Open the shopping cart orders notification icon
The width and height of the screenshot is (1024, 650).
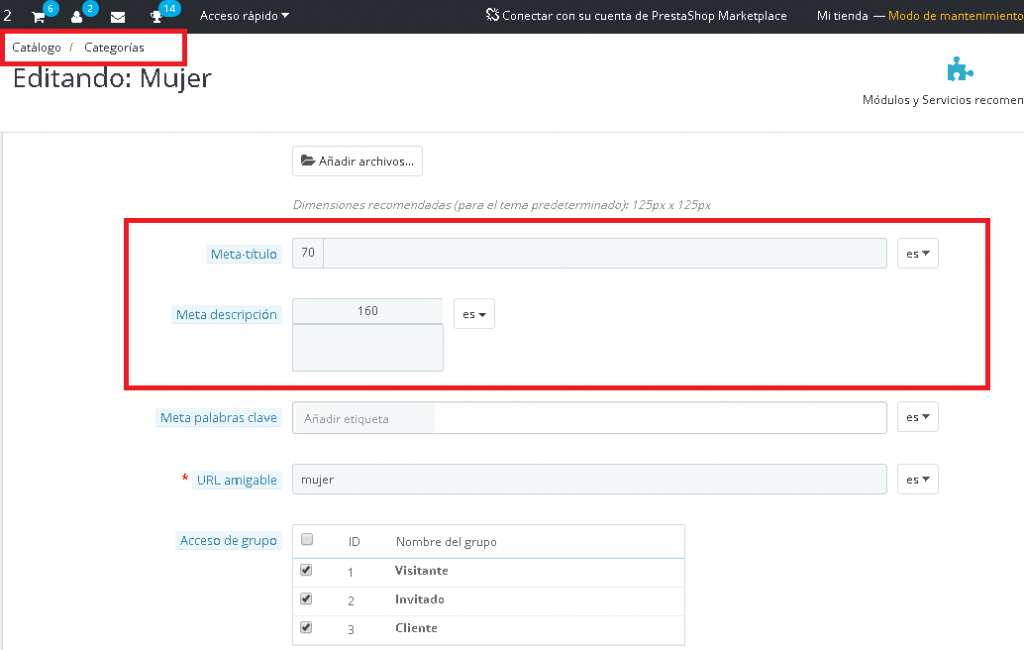pos(39,17)
